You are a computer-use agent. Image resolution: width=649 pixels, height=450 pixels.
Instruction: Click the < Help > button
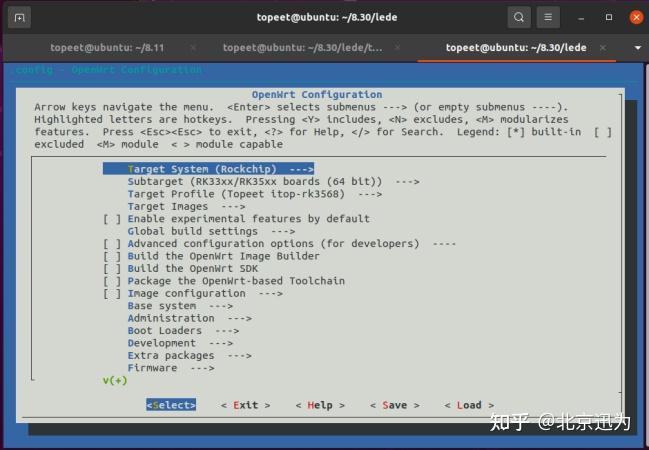coord(320,405)
